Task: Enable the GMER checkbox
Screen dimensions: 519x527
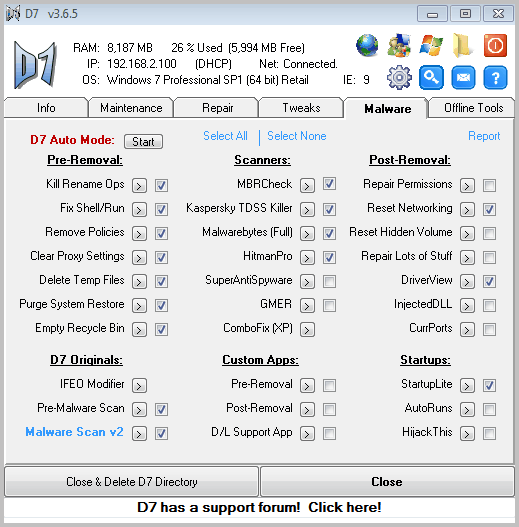Action: 329,306
